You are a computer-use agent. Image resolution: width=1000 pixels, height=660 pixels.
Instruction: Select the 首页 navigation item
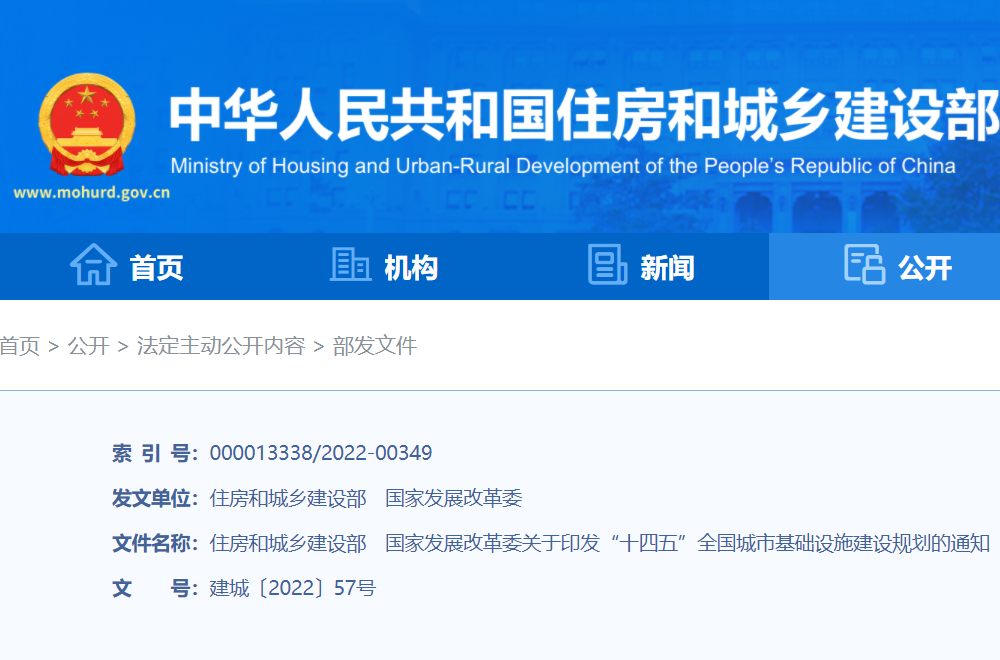[155, 267]
